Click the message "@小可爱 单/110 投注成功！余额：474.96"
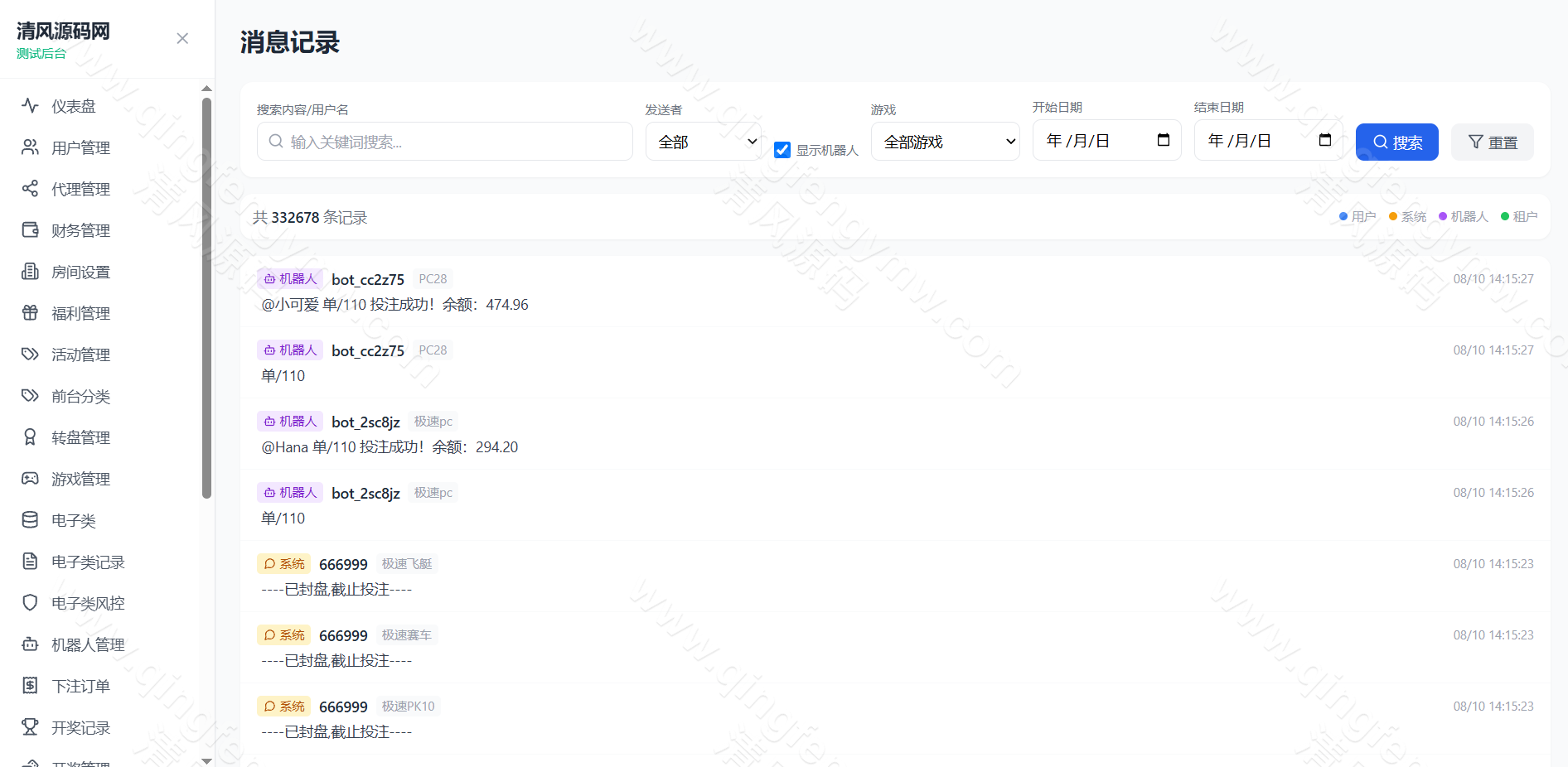 tap(394, 305)
